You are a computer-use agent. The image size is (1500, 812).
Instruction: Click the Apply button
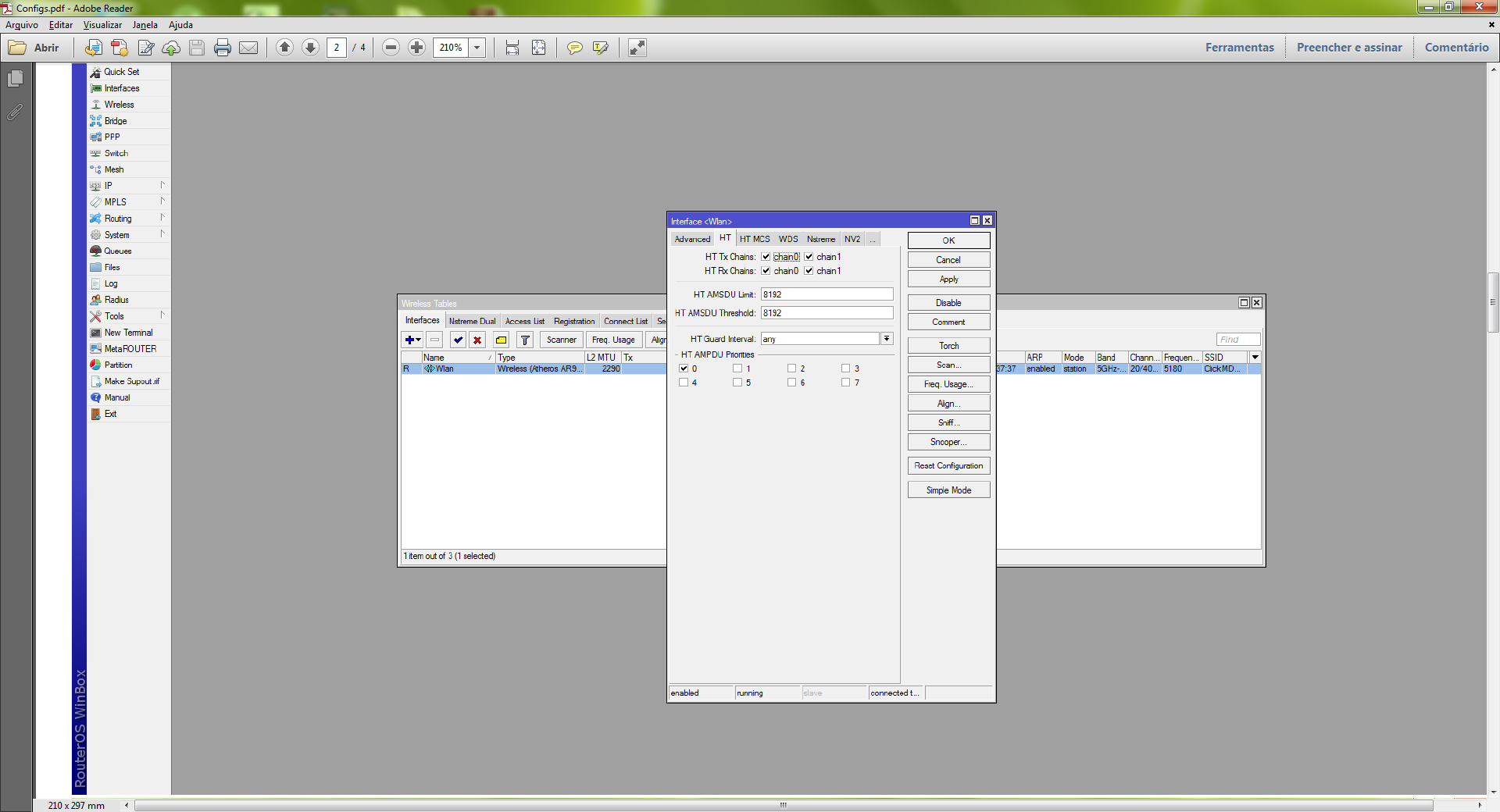pos(948,280)
